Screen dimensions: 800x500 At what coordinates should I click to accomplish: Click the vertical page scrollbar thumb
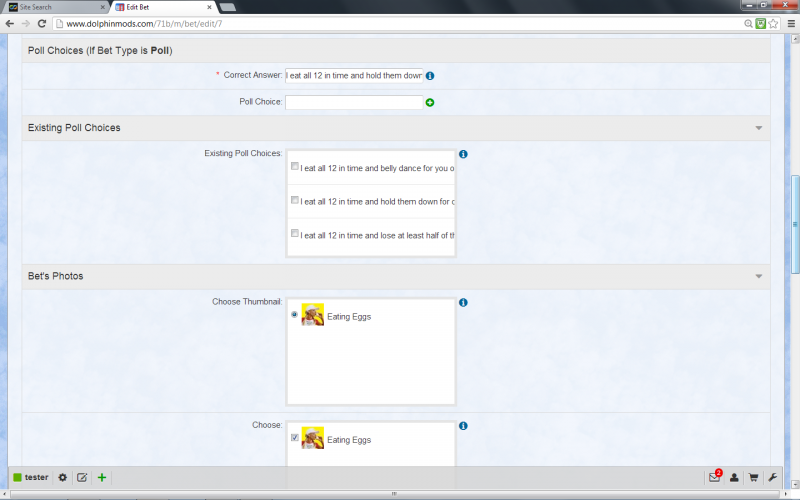tap(794, 224)
